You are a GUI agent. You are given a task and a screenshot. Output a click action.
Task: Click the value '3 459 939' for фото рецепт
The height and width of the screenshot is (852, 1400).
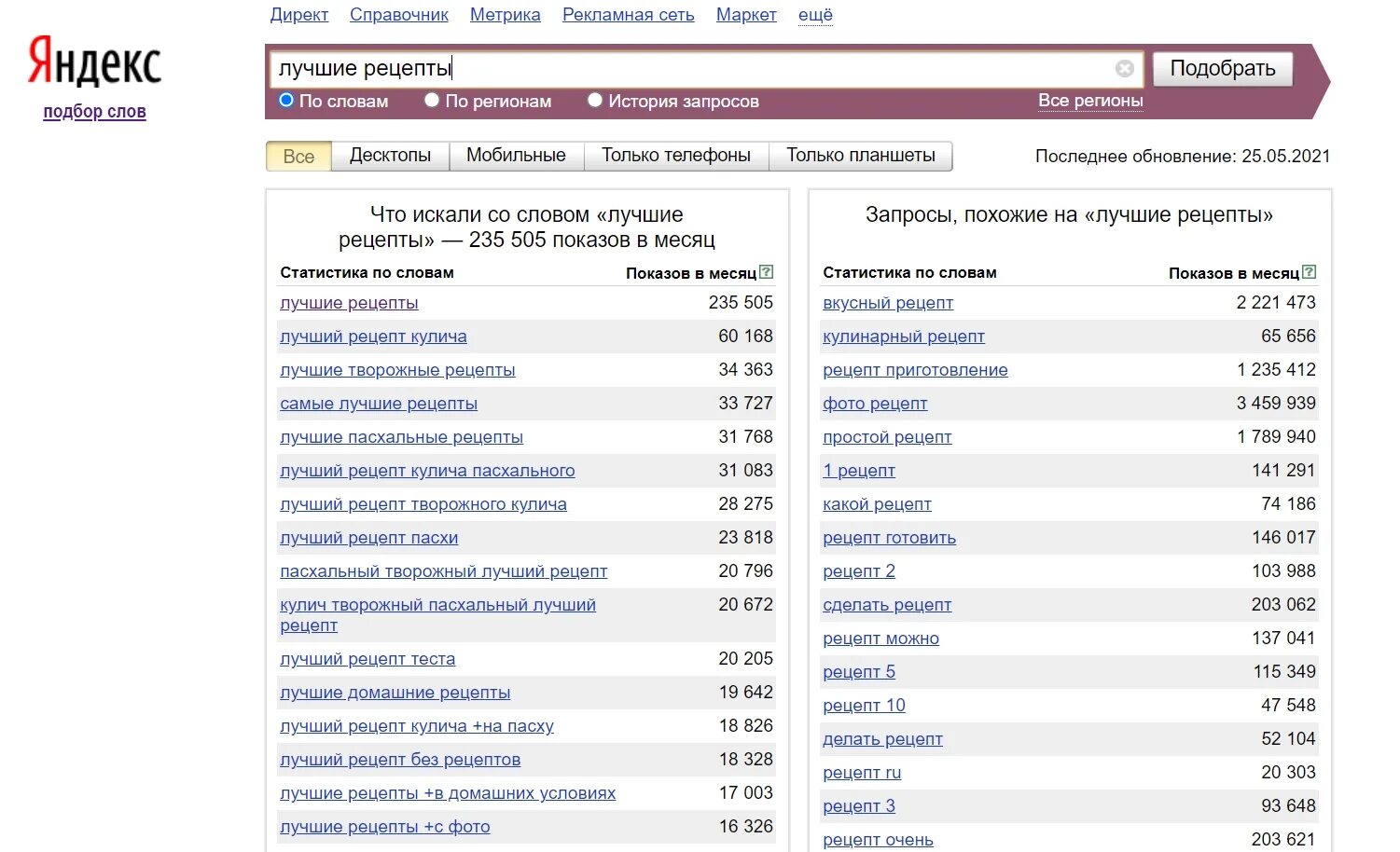click(1276, 403)
